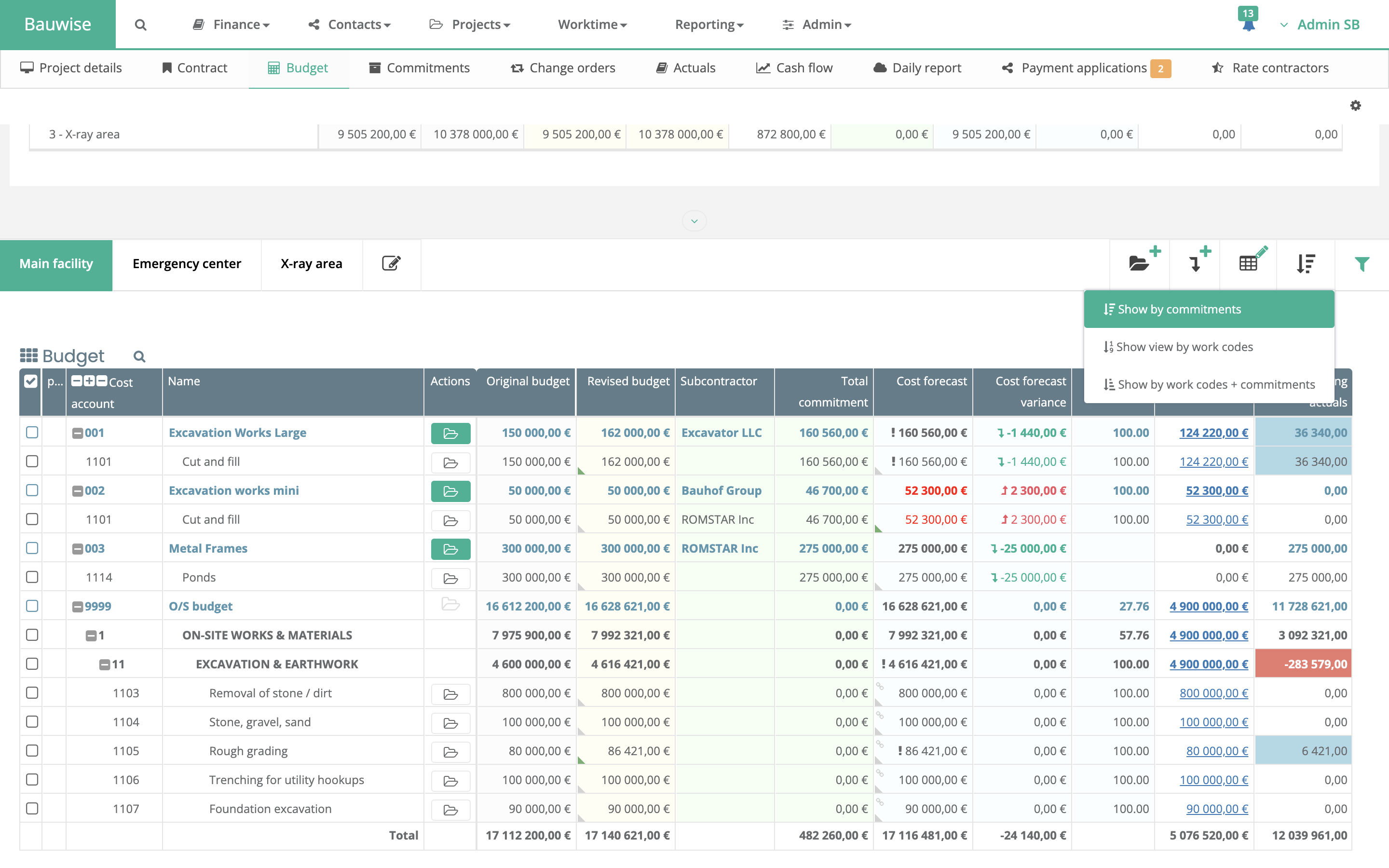Expand the collapsed summary panel chevron
Image resolution: width=1389 pixels, height=868 pixels.
point(694,221)
